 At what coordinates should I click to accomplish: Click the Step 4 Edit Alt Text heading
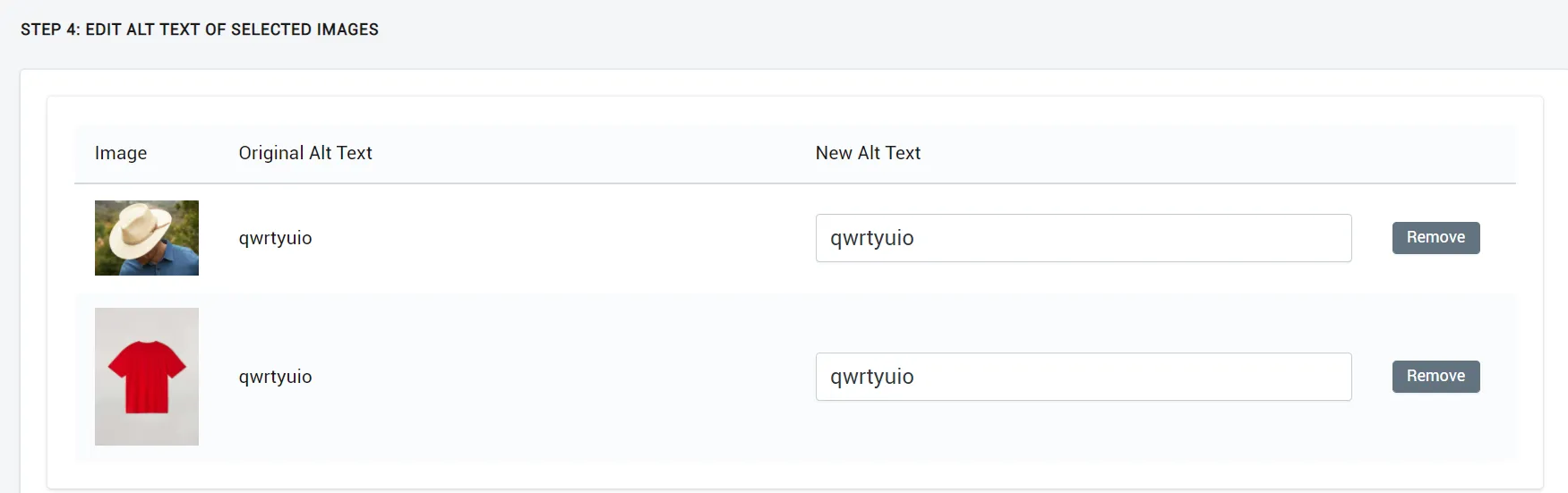pos(200,30)
